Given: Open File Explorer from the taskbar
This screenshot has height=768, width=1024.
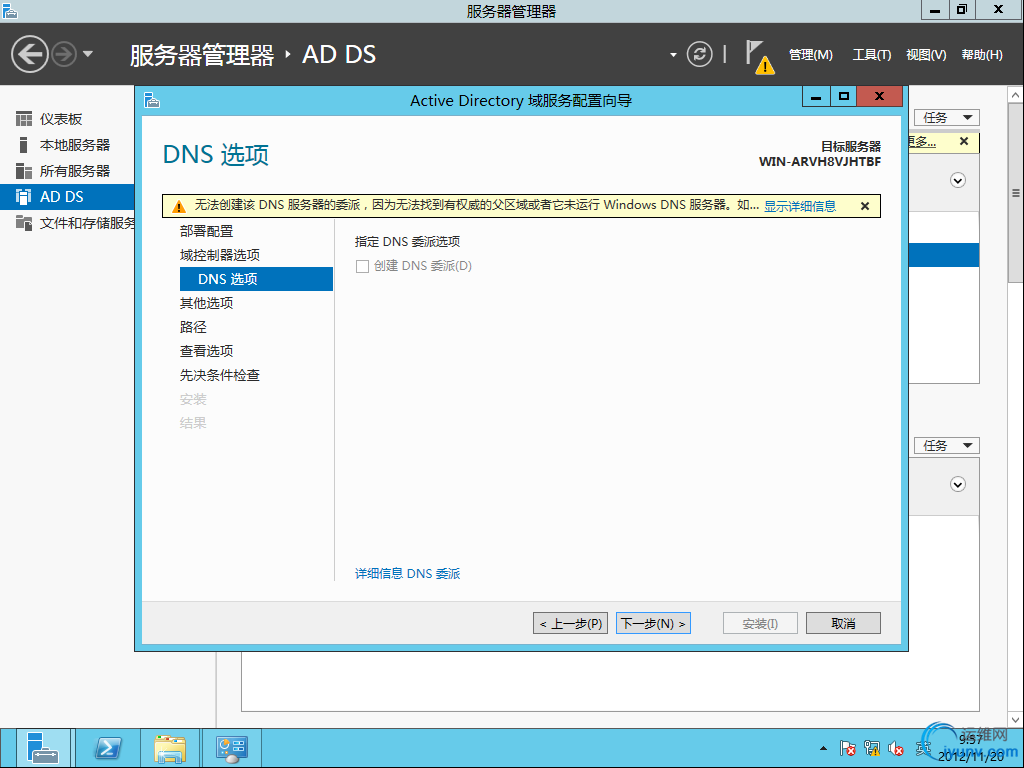Looking at the screenshot, I should (x=170, y=748).
